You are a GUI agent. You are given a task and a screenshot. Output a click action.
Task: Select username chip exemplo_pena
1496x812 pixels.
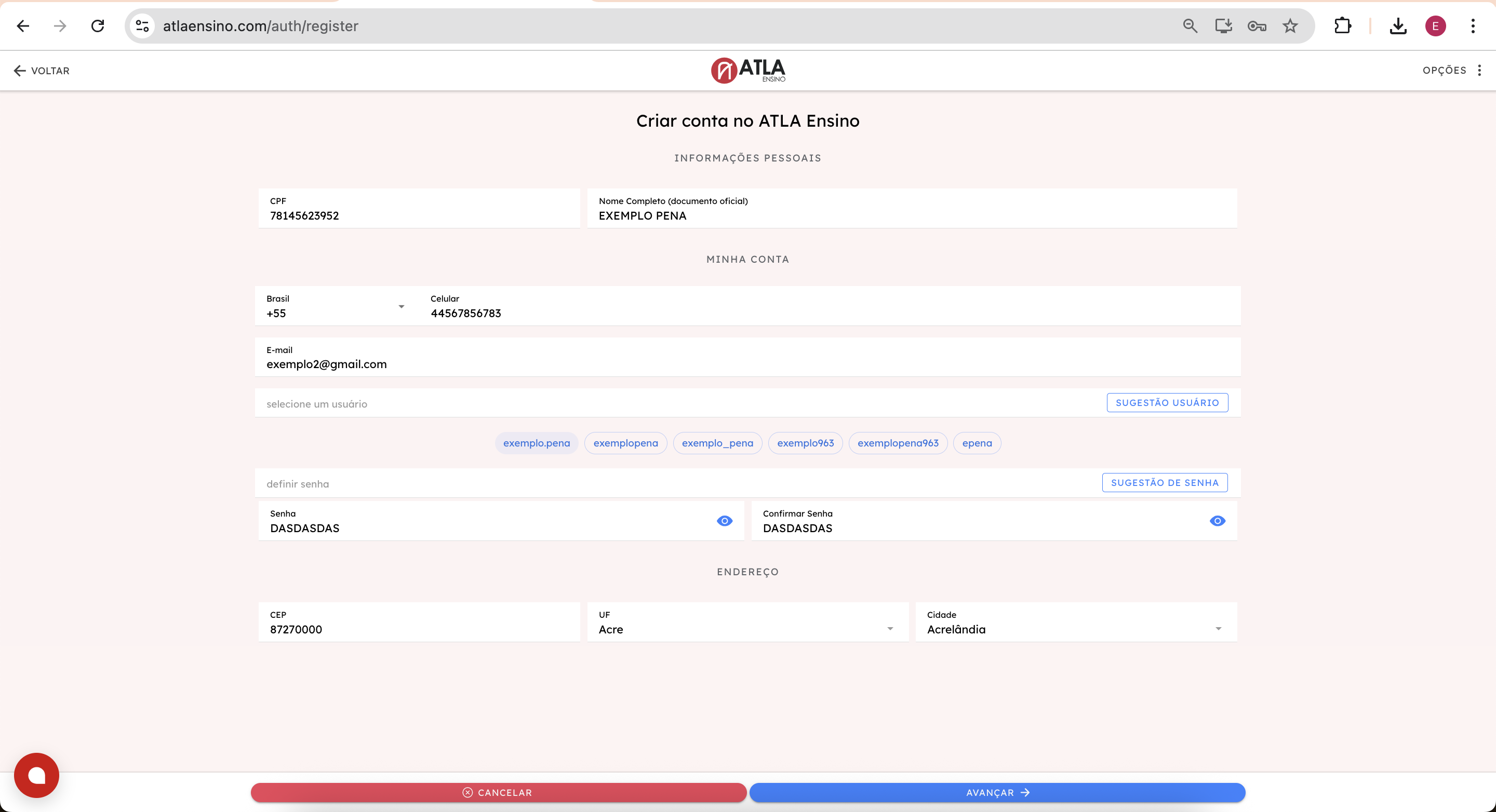click(717, 443)
